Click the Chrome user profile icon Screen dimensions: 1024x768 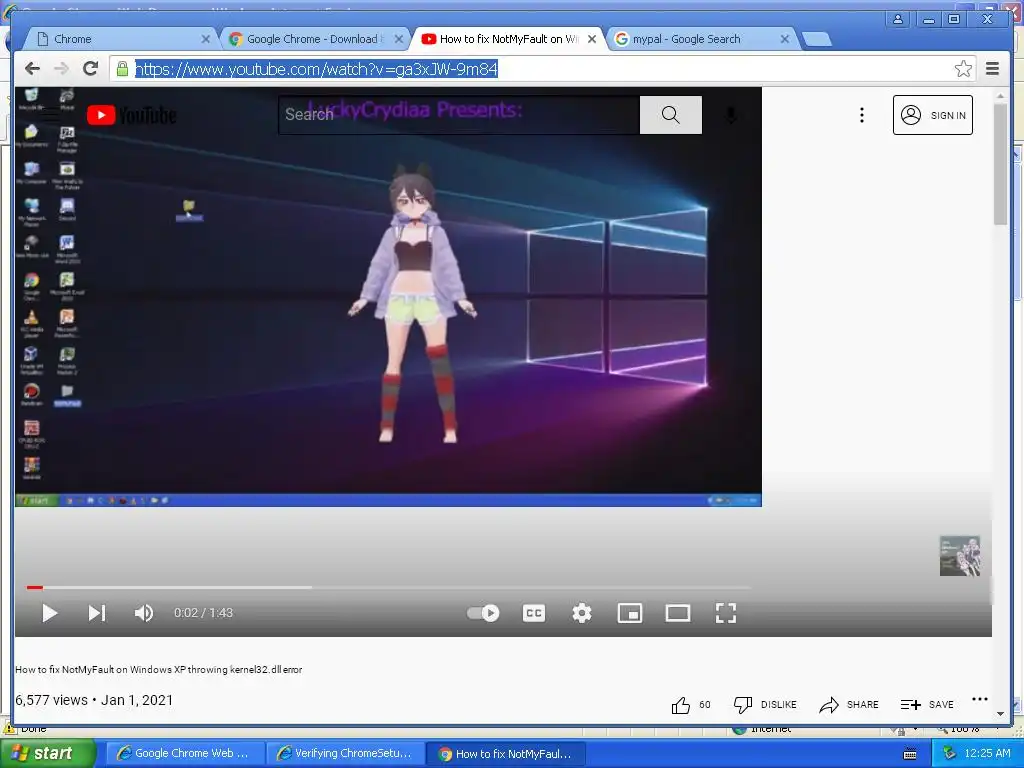(898, 19)
